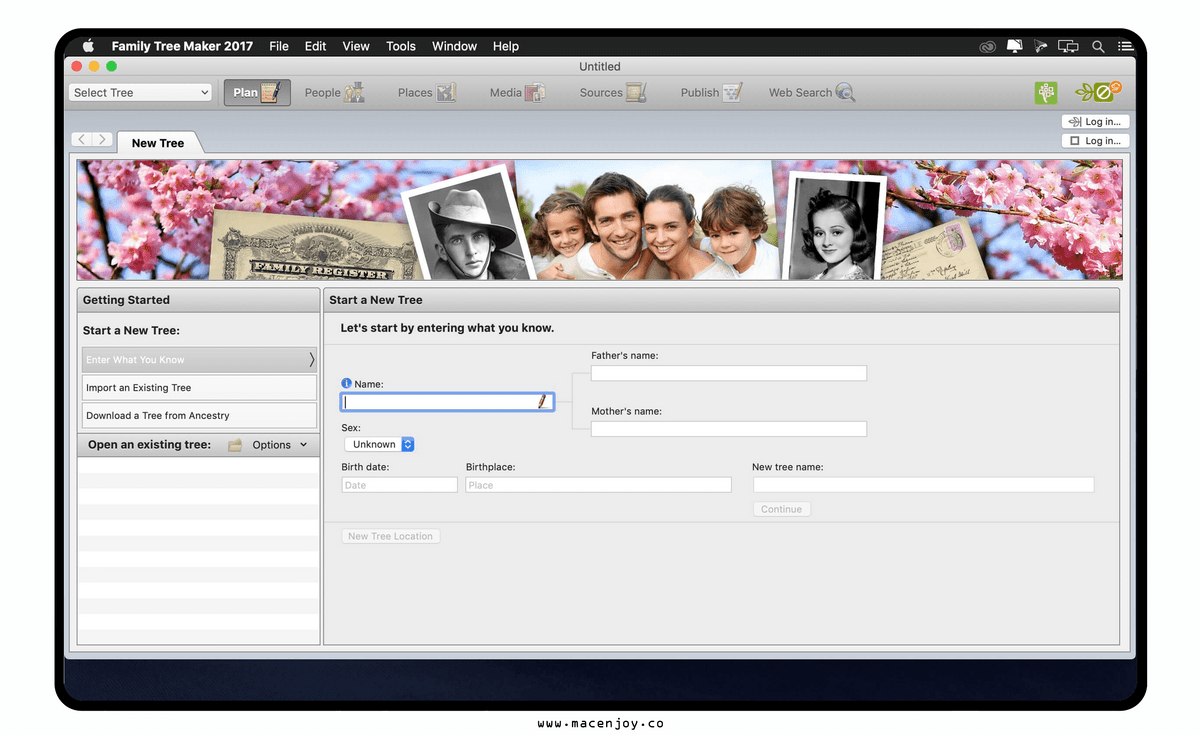Switch to the Plan workspace
The image size is (1200, 735).
coord(257,93)
